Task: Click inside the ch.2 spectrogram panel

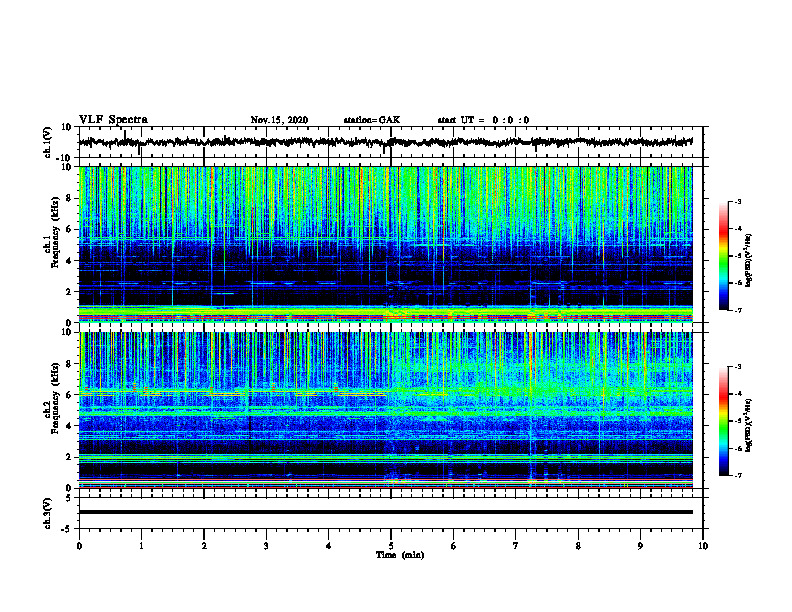Action: (385, 410)
